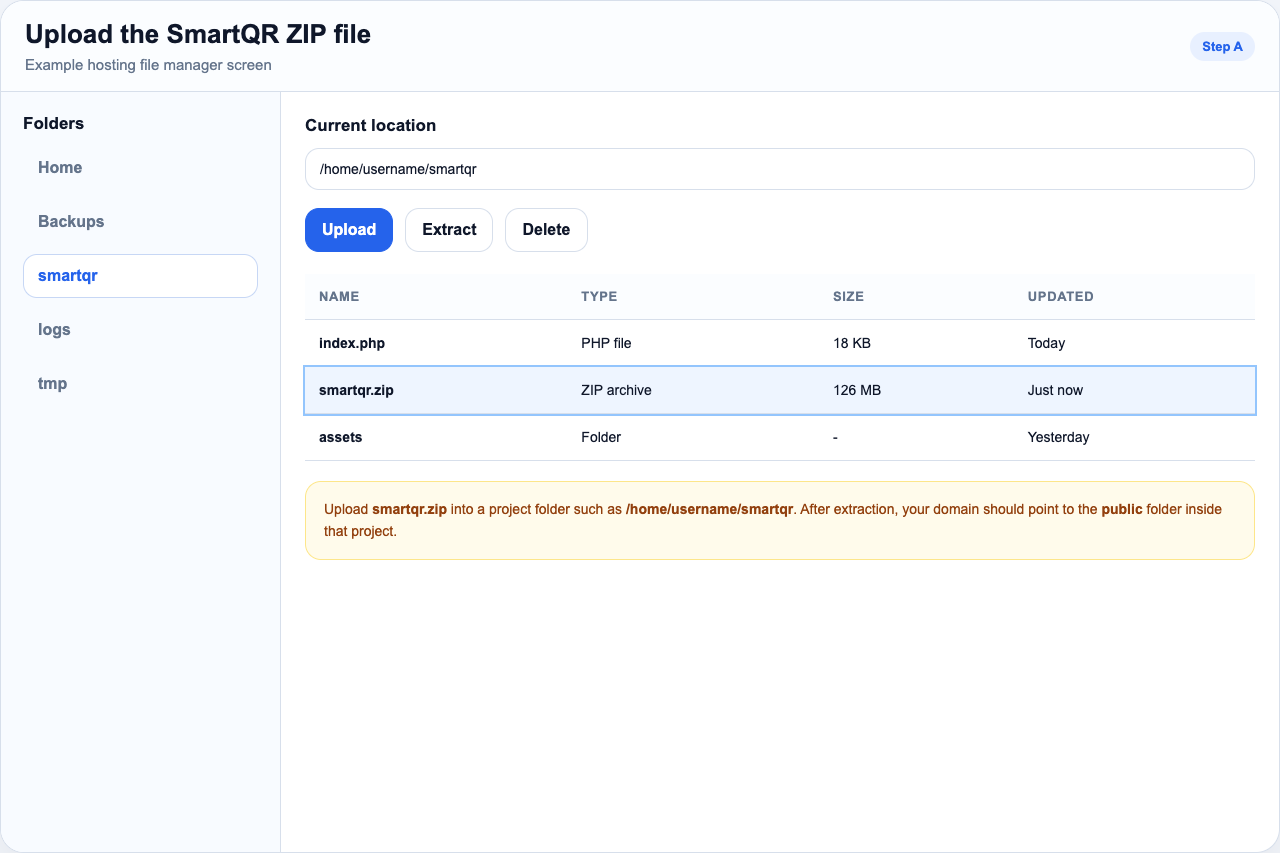Sort by the NAME column header
The width and height of the screenshot is (1280, 853).
pos(339,297)
